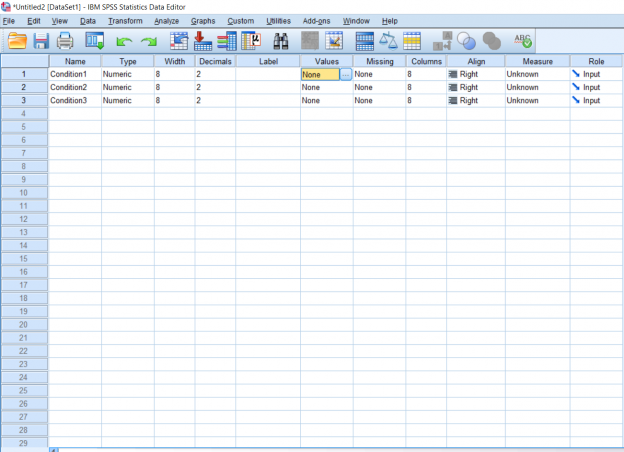Image resolution: width=624 pixels, height=452 pixels.
Task: Select the Type column header
Action: pos(128,61)
